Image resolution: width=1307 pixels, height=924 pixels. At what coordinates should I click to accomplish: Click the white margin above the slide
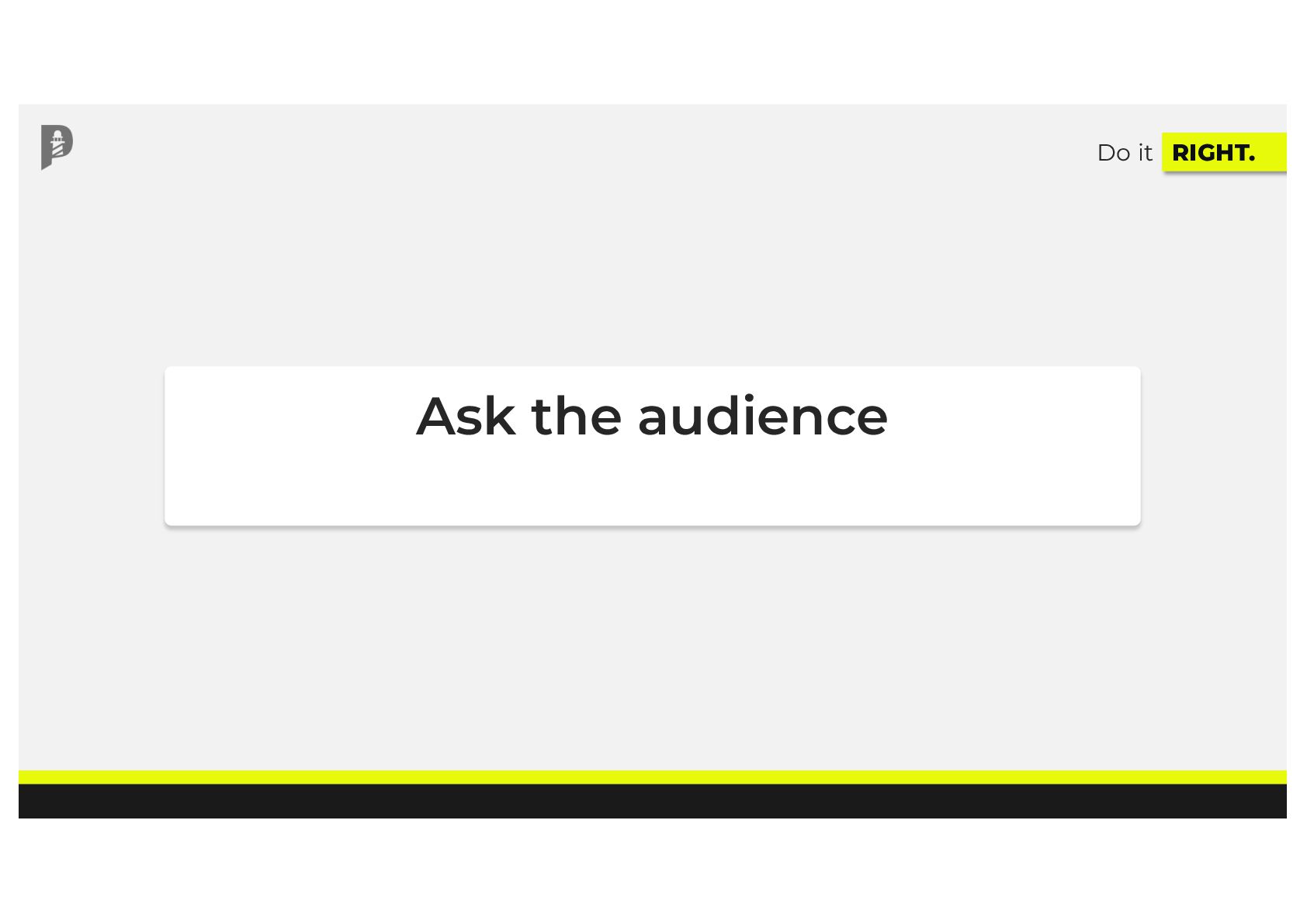click(x=653, y=51)
